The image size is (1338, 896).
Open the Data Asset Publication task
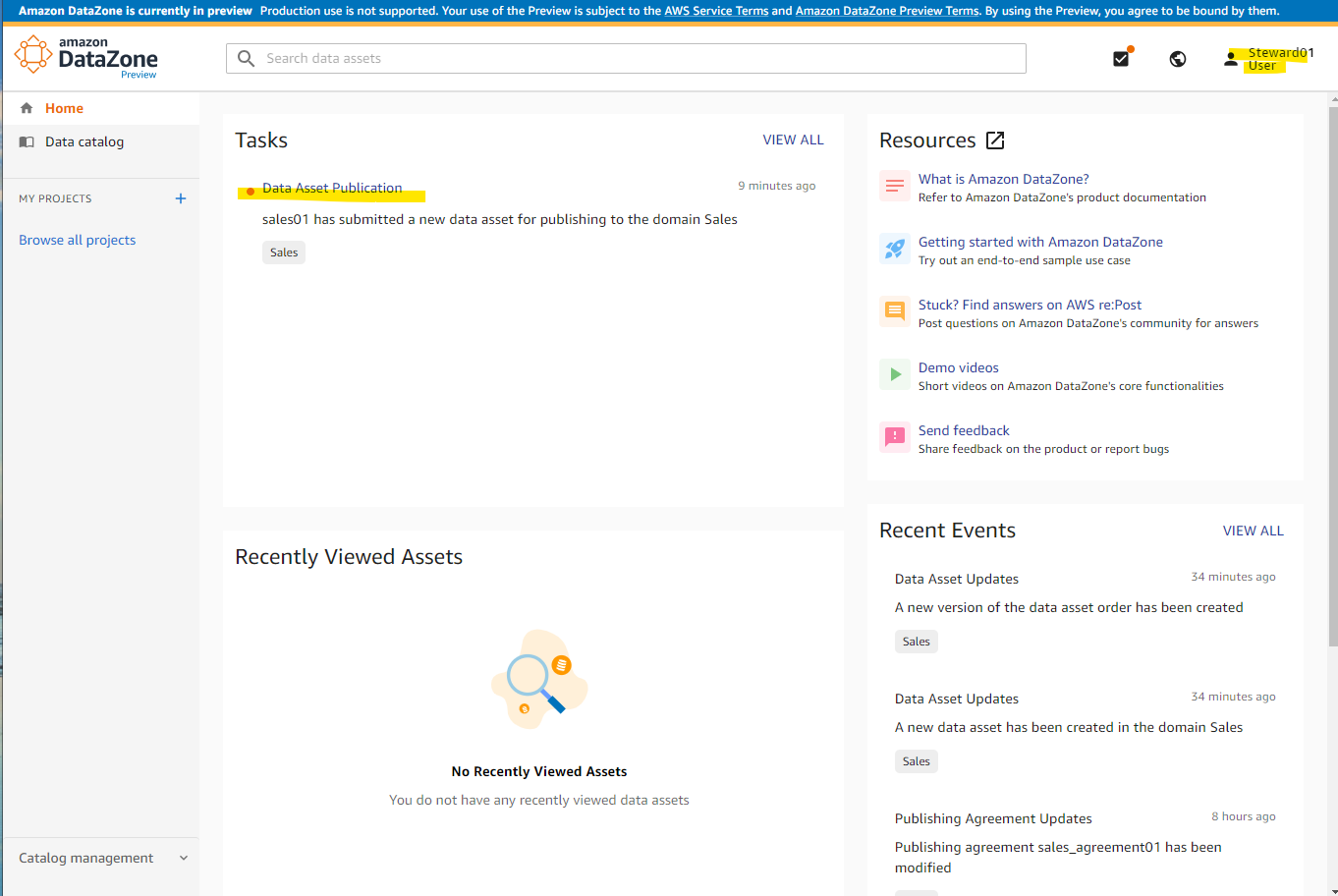pyautogui.click(x=332, y=188)
